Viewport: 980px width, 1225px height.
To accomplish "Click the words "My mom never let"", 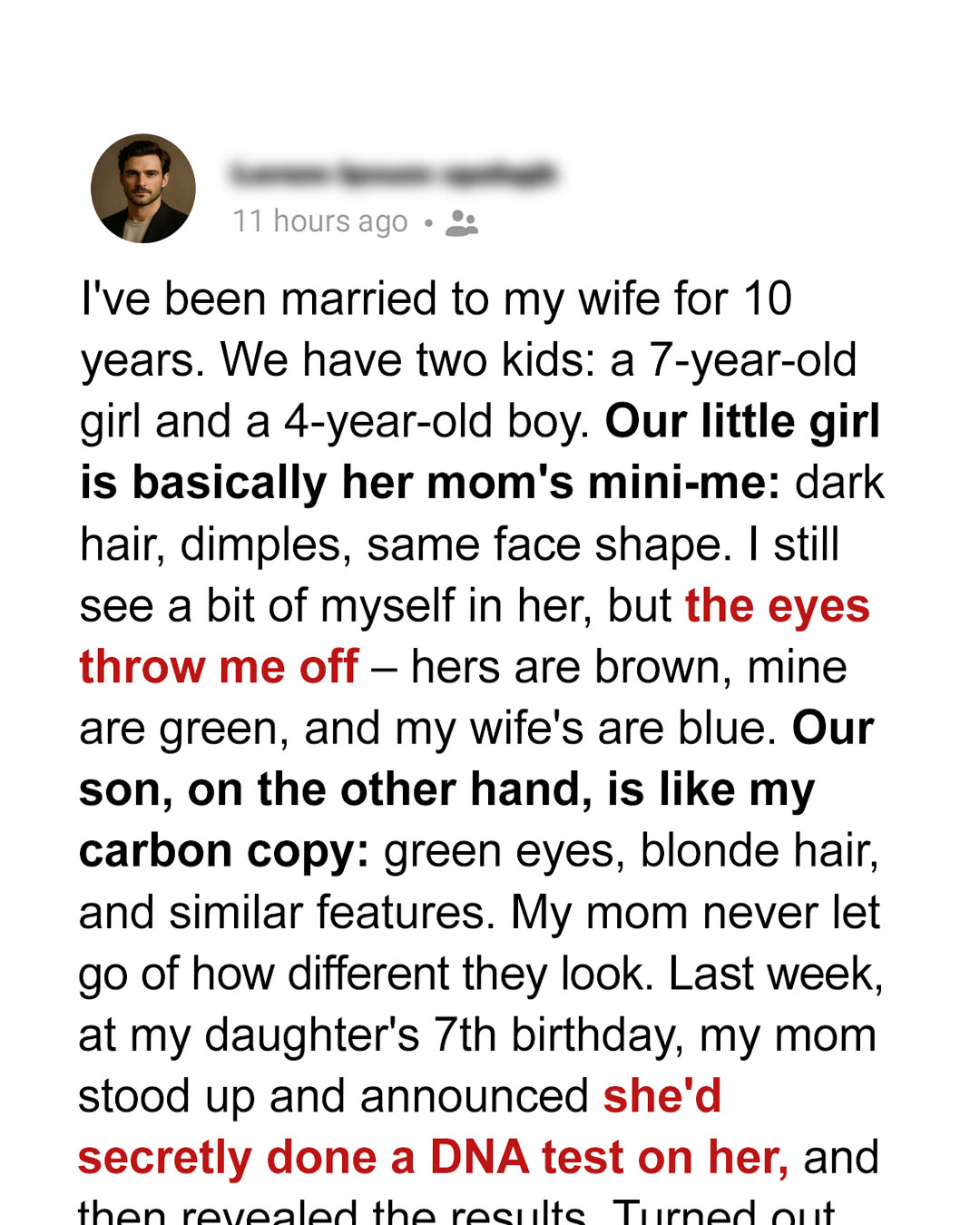I will tap(695, 913).
